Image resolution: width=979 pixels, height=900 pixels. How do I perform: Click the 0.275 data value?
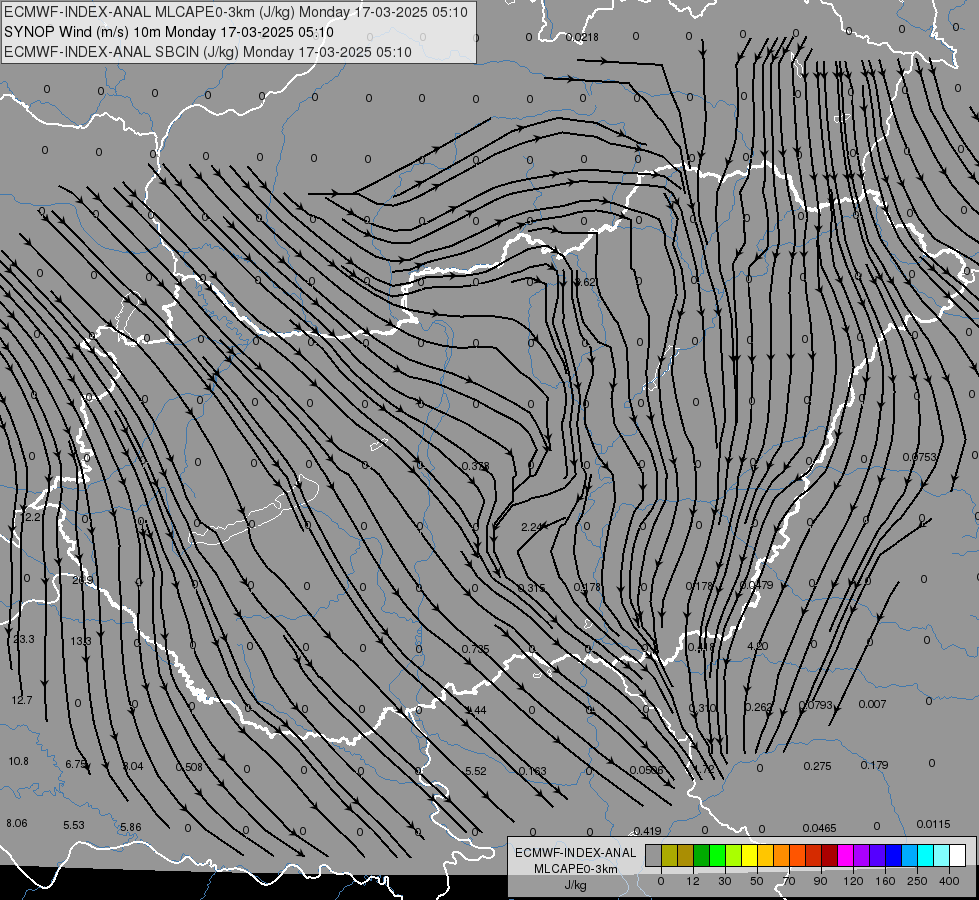(x=817, y=766)
